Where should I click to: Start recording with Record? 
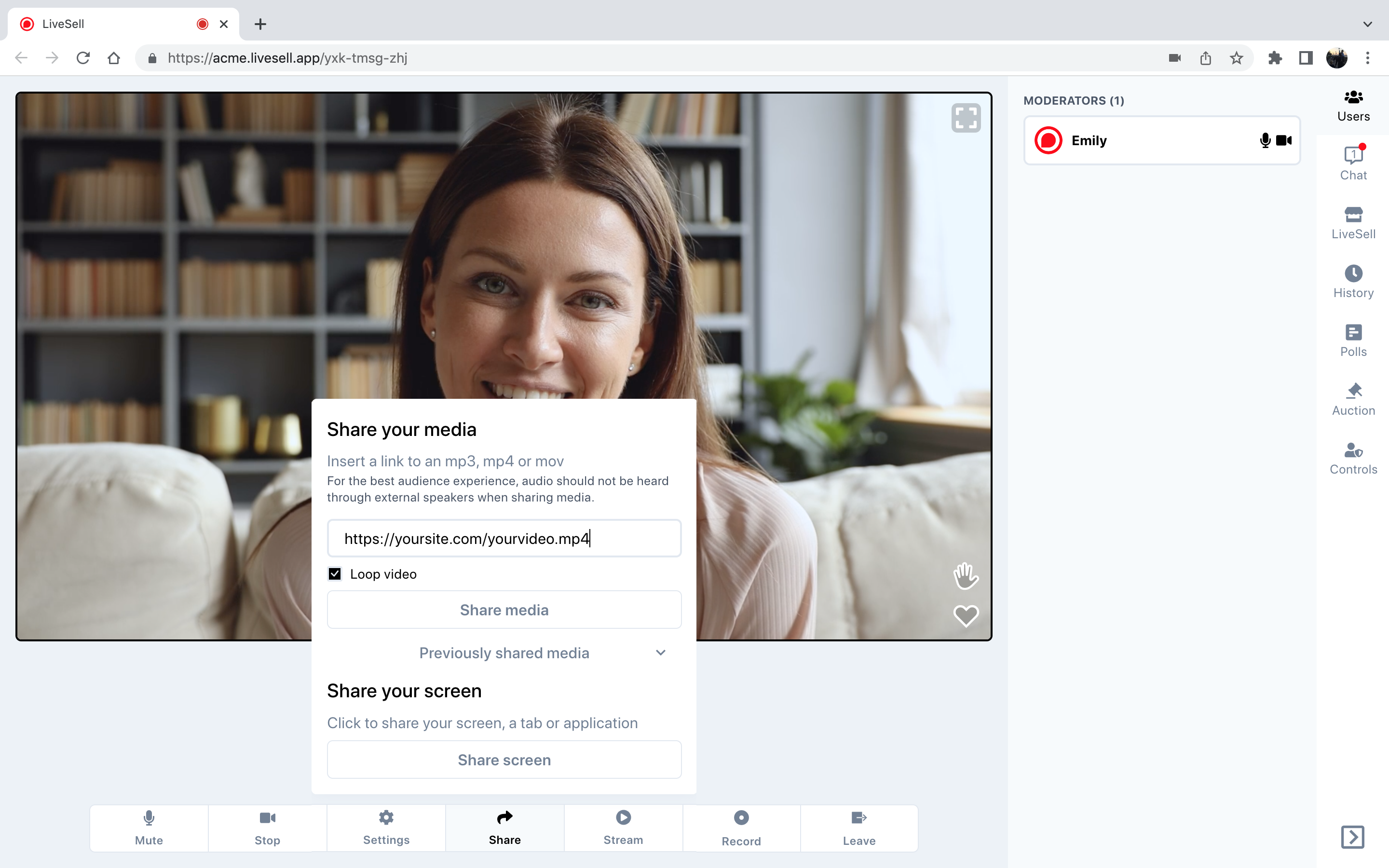pos(741,828)
